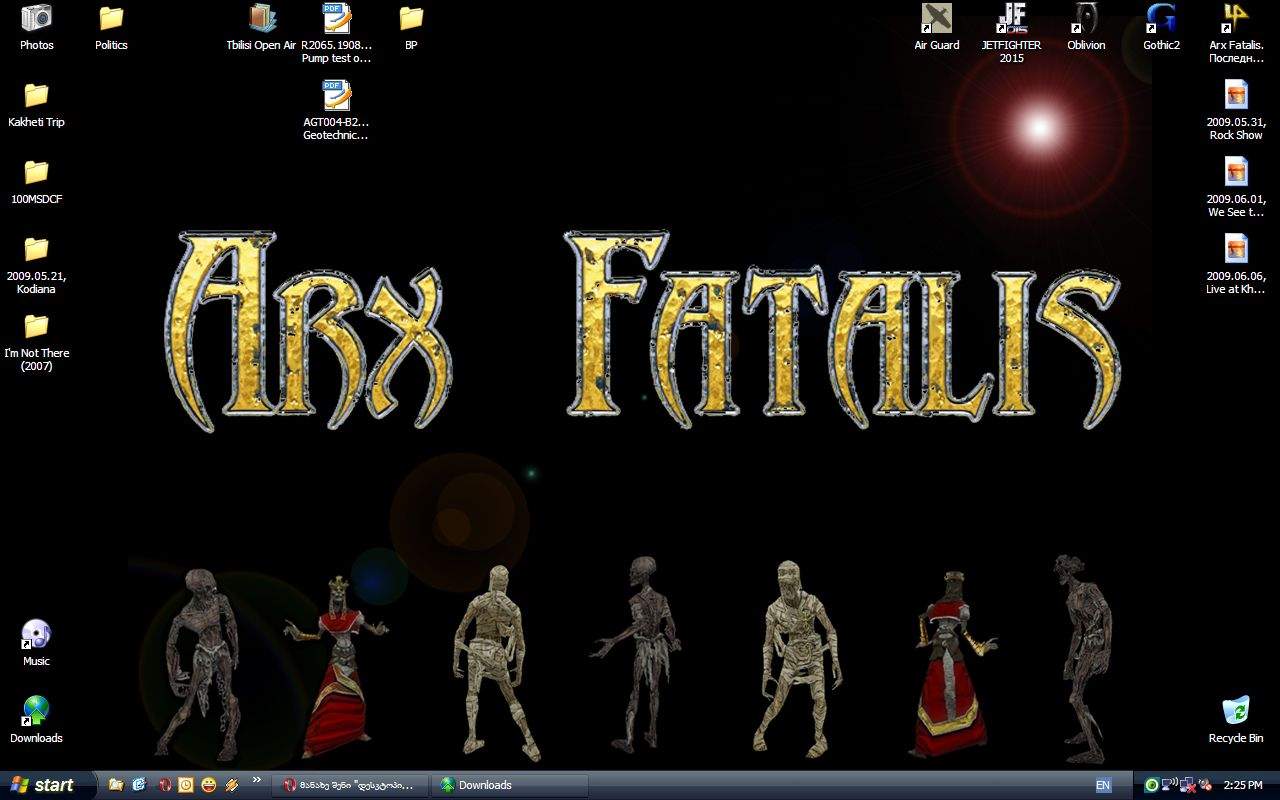The height and width of the screenshot is (800, 1280).
Task: Select the AGT004-B2 Geotechnic PDF file
Action: pos(336,97)
